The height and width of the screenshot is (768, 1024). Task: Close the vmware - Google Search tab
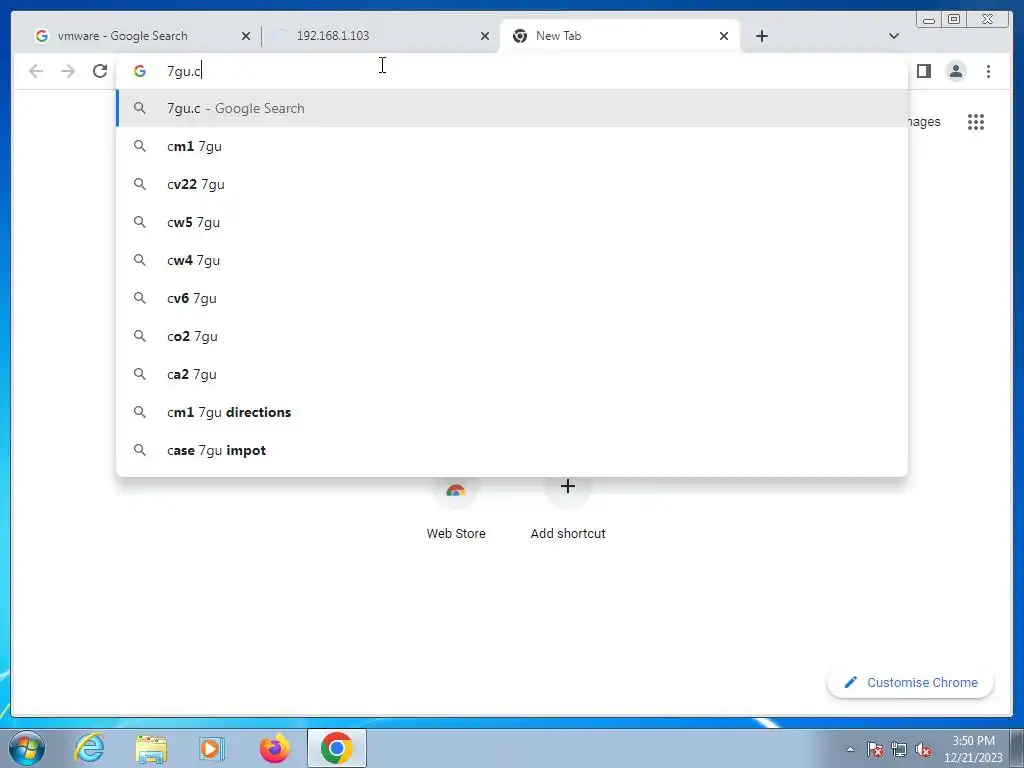point(246,36)
